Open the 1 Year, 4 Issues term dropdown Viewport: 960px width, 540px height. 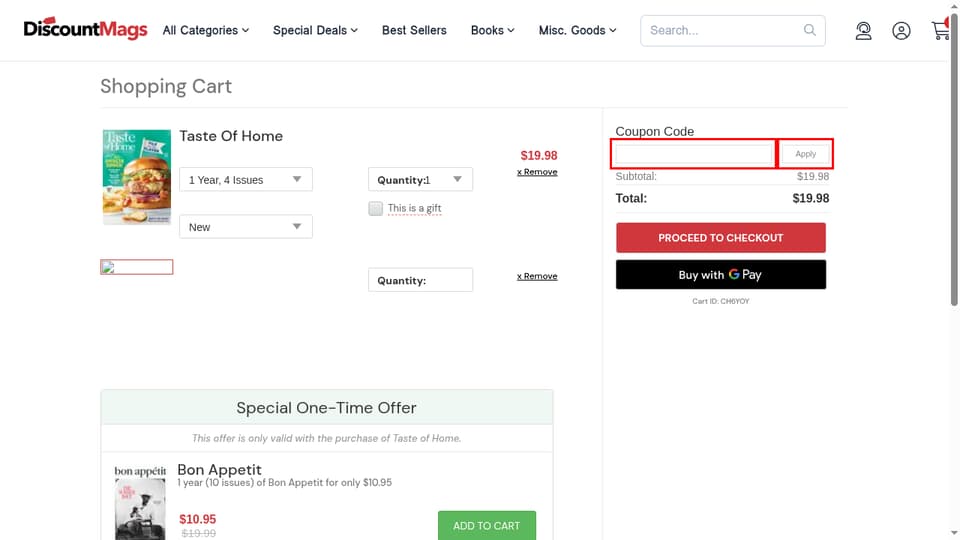coord(246,179)
